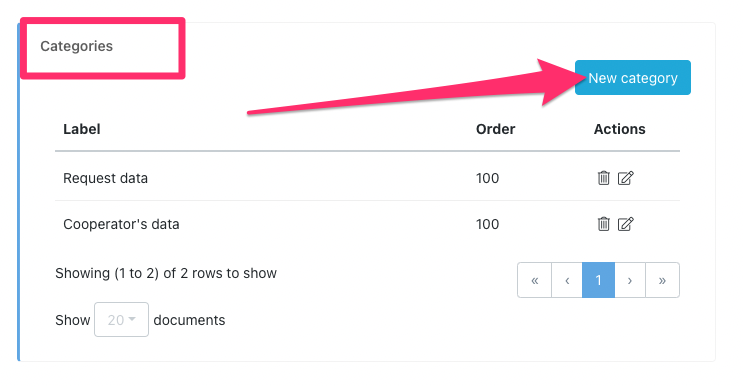
Task: Delete the Cooperator's data category
Action: tap(603, 224)
